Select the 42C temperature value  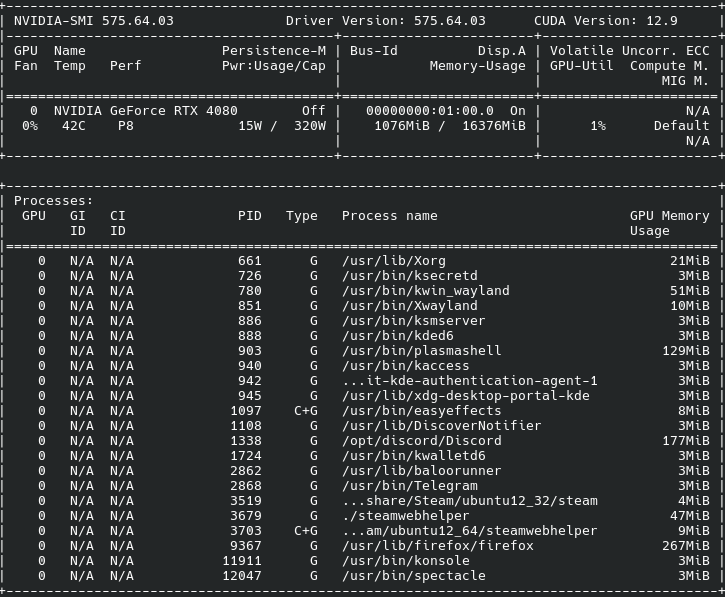tap(74, 126)
